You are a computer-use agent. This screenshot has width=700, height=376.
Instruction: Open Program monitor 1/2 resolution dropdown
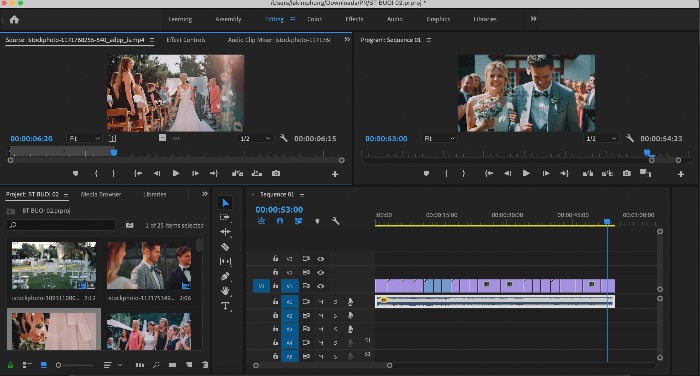601,138
